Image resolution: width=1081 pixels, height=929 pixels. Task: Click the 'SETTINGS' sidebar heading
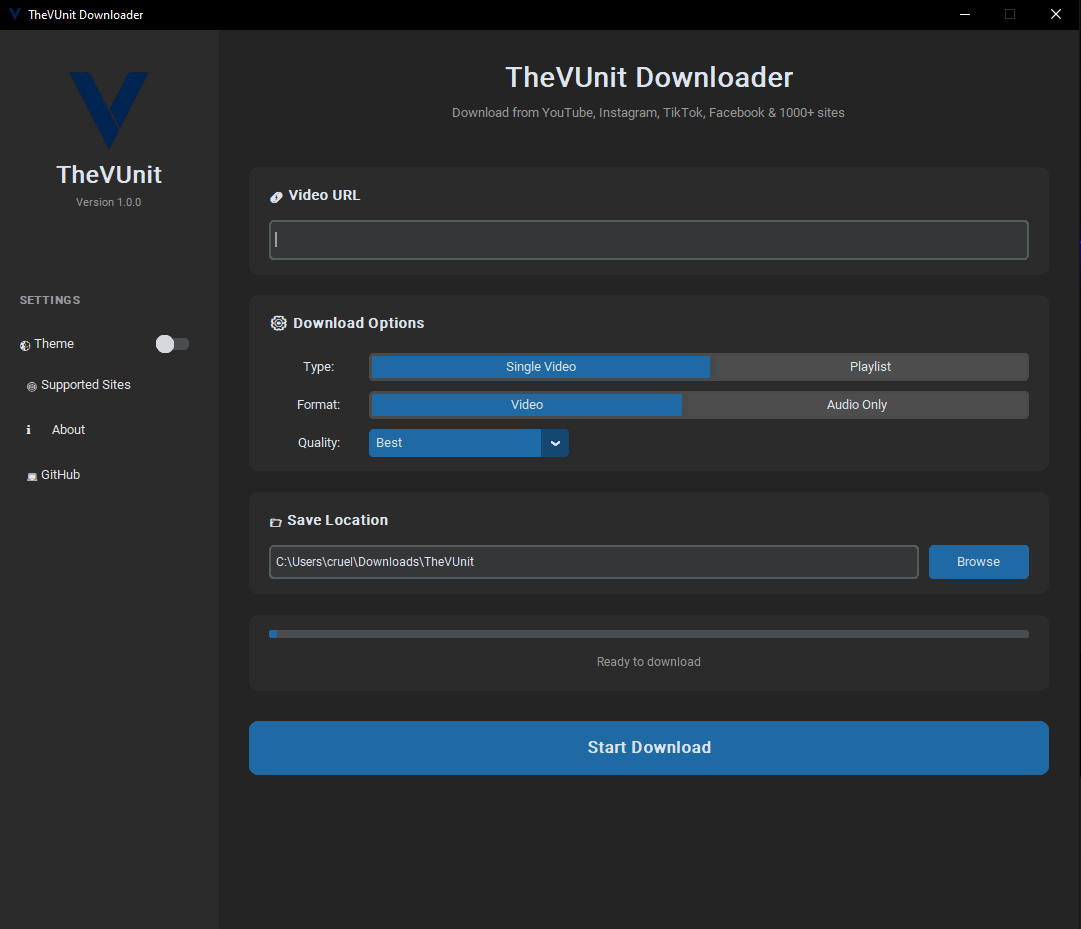click(50, 300)
